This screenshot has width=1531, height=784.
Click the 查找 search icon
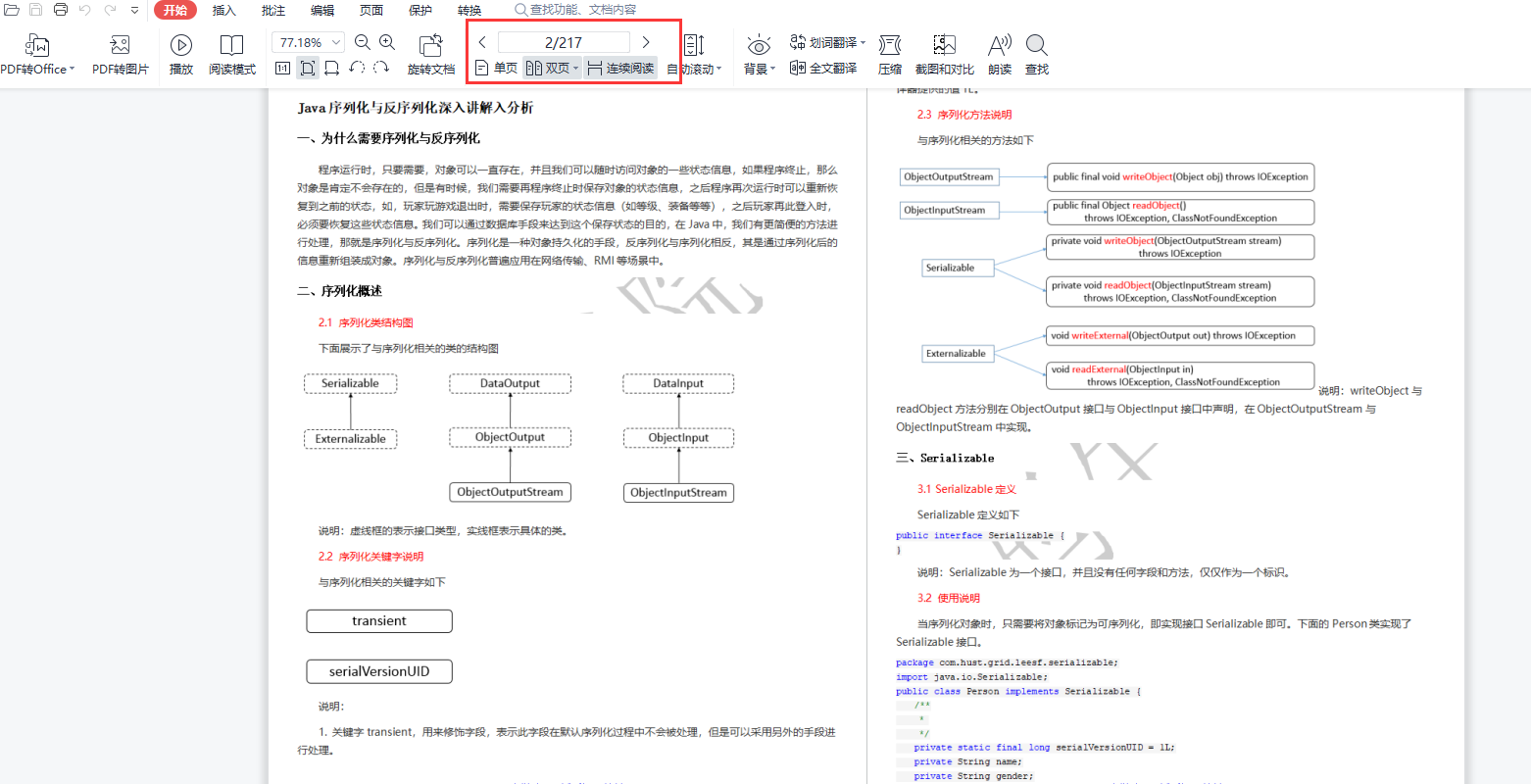(x=1037, y=45)
